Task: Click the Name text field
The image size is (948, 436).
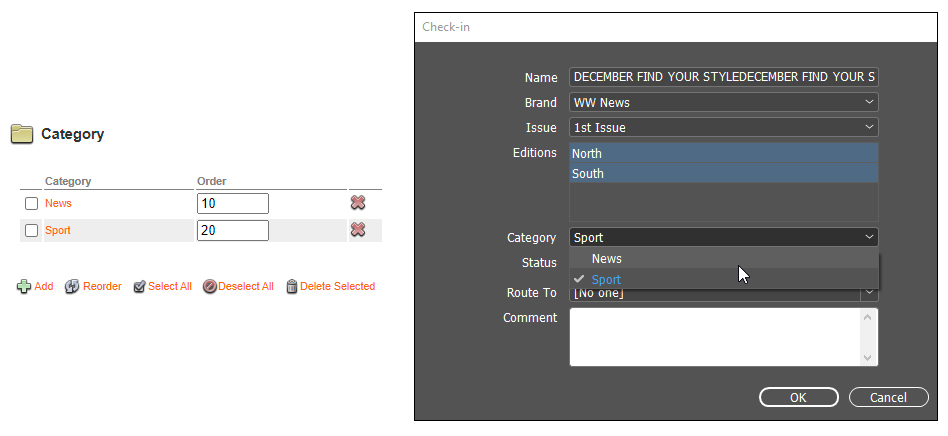Action: click(724, 77)
